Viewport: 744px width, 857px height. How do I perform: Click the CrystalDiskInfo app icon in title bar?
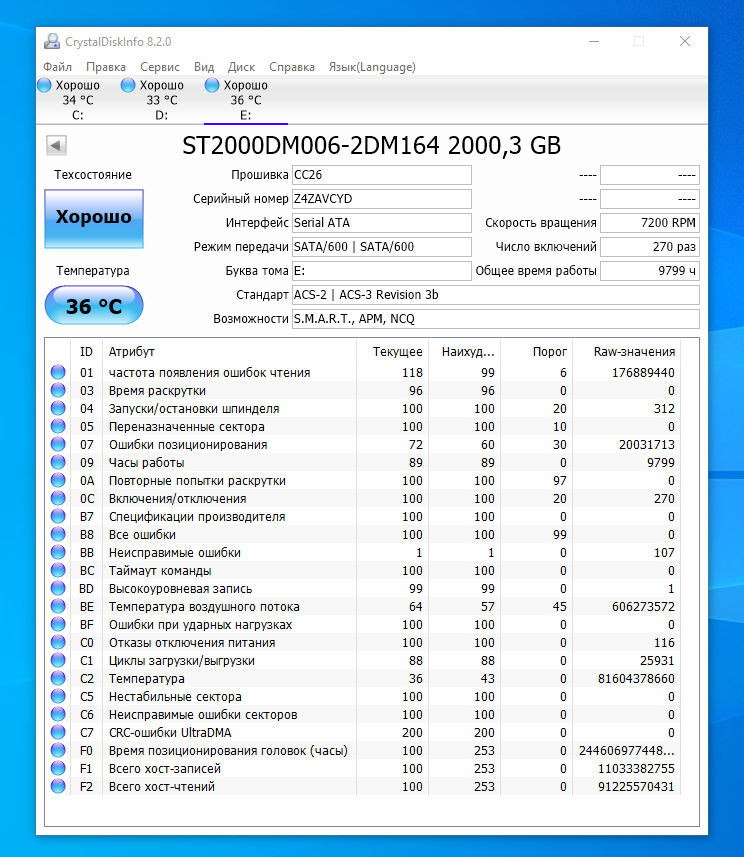point(52,42)
